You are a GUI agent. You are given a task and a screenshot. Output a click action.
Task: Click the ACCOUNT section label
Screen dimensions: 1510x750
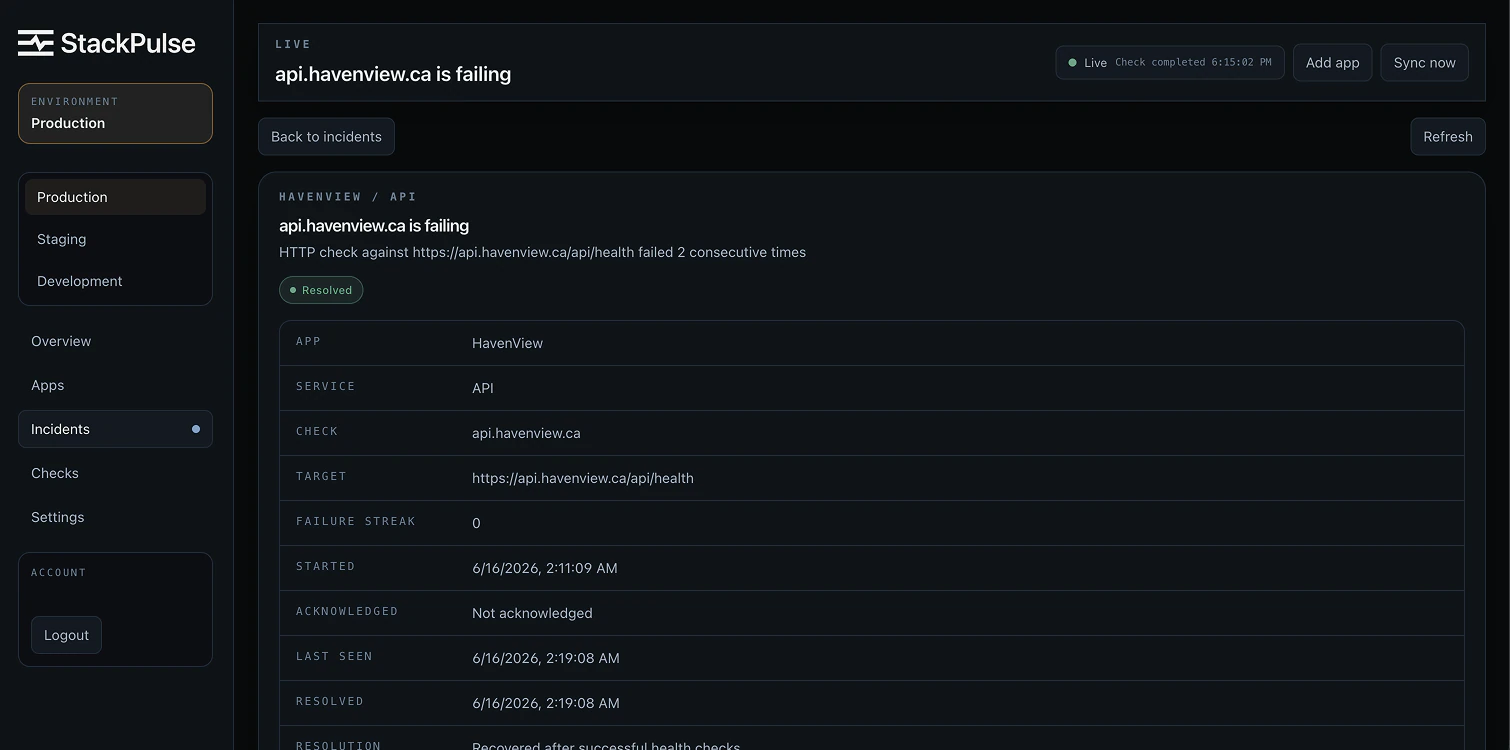click(59, 572)
